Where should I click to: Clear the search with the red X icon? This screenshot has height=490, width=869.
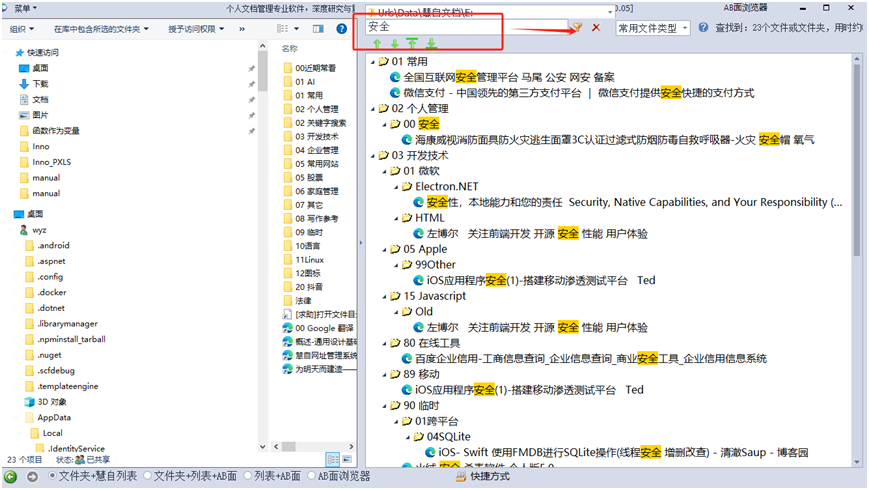pos(596,28)
